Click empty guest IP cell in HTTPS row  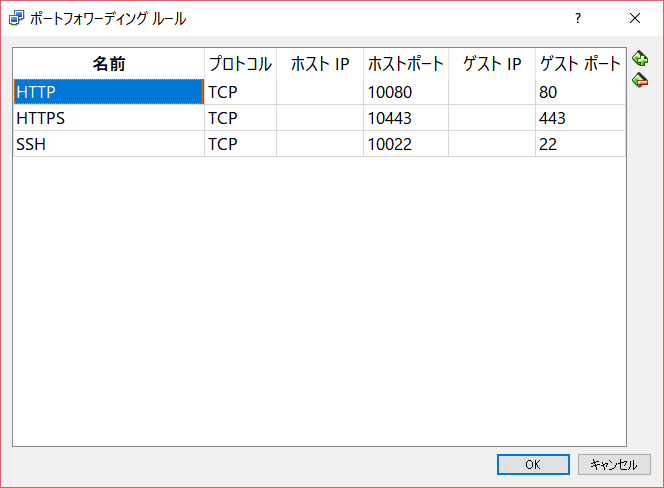[x=492, y=118]
